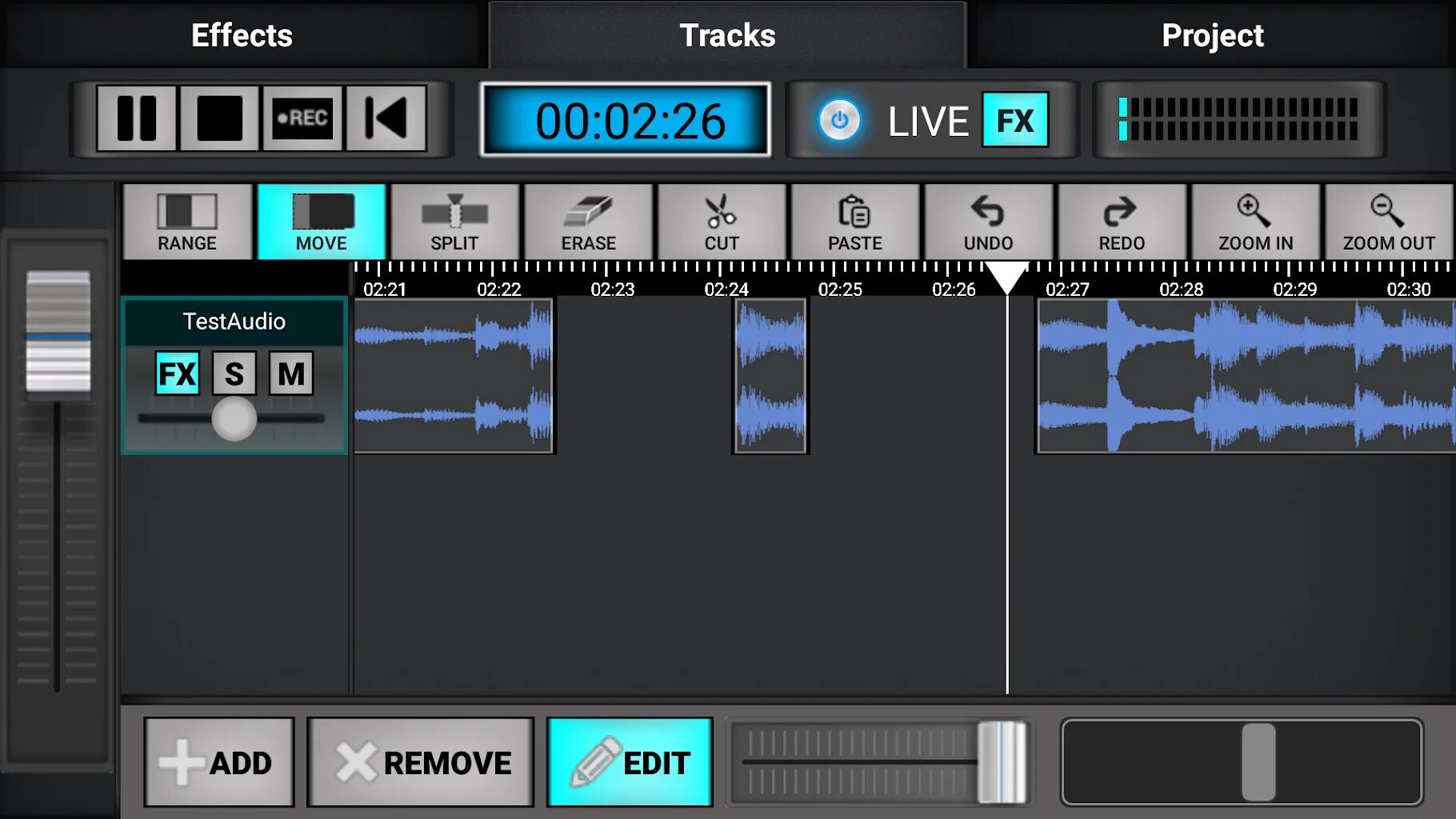Paste the clipboard audio
1456x819 pixels.
[855, 222]
